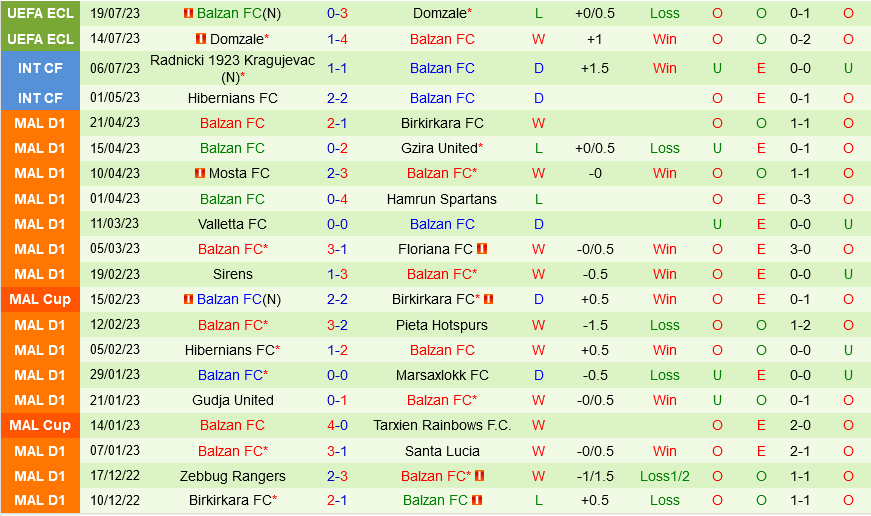
Task: Click red card after Balzan FC on 10/12/22
Action: [x=477, y=500]
